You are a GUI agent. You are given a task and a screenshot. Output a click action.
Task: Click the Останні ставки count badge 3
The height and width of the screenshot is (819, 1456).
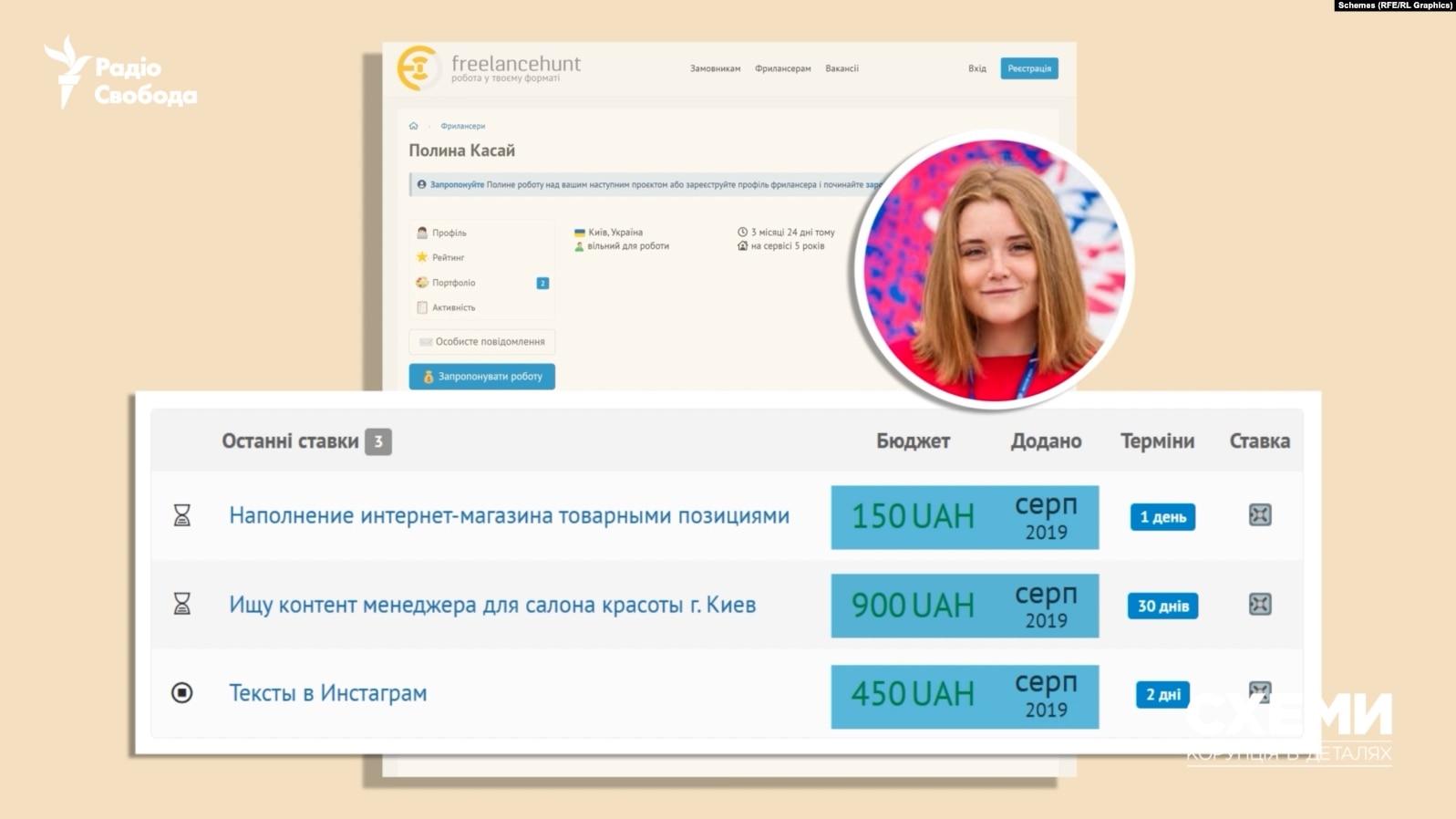[x=378, y=441]
